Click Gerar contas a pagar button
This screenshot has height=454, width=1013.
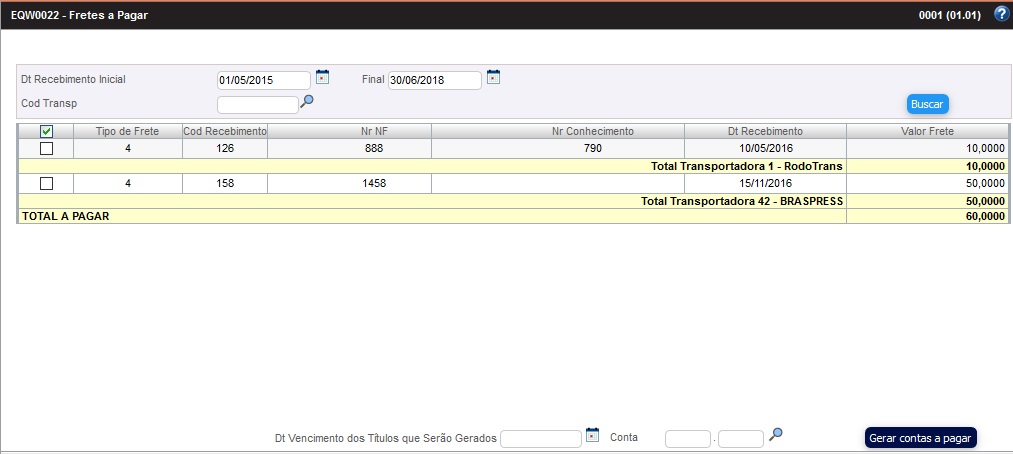pos(919,438)
